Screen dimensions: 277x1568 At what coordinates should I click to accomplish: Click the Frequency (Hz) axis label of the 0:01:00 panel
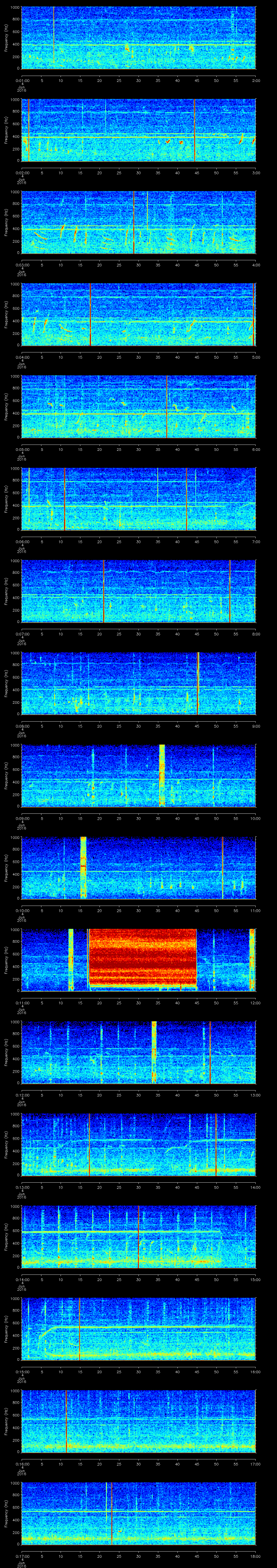(x=7, y=38)
